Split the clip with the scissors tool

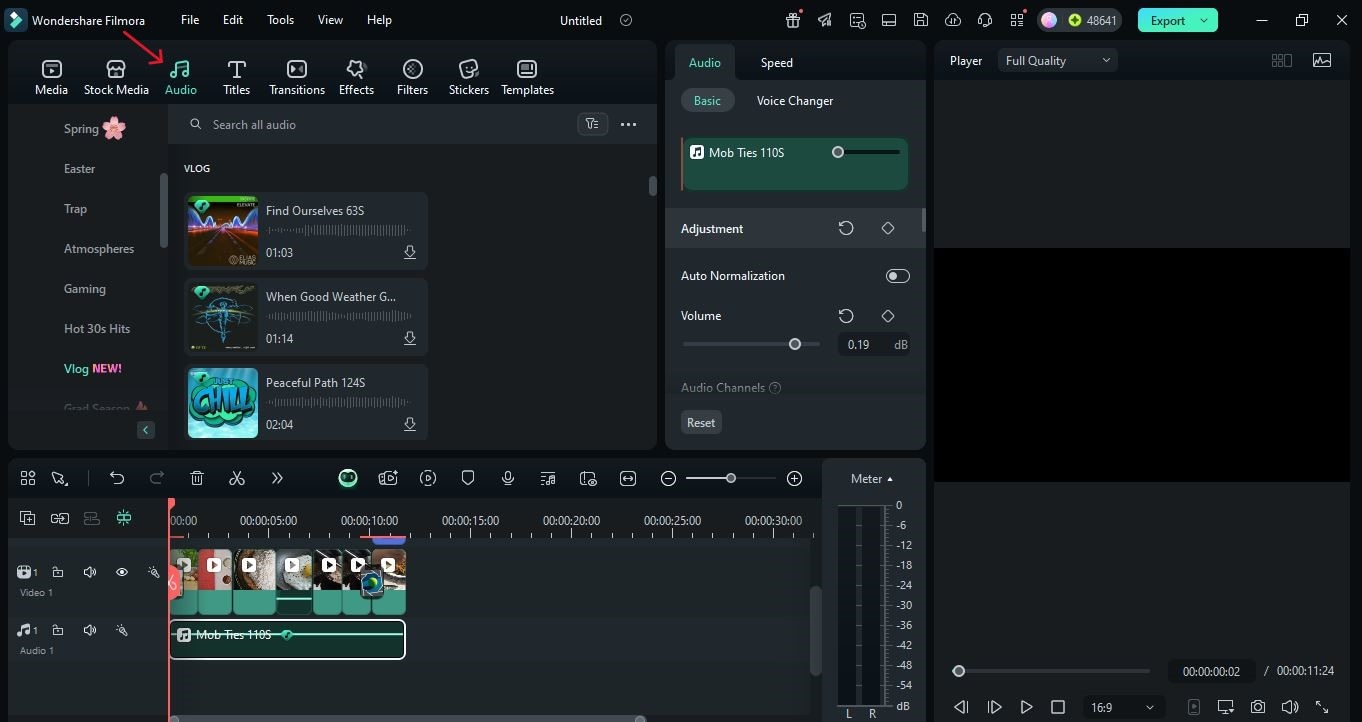[x=237, y=479]
